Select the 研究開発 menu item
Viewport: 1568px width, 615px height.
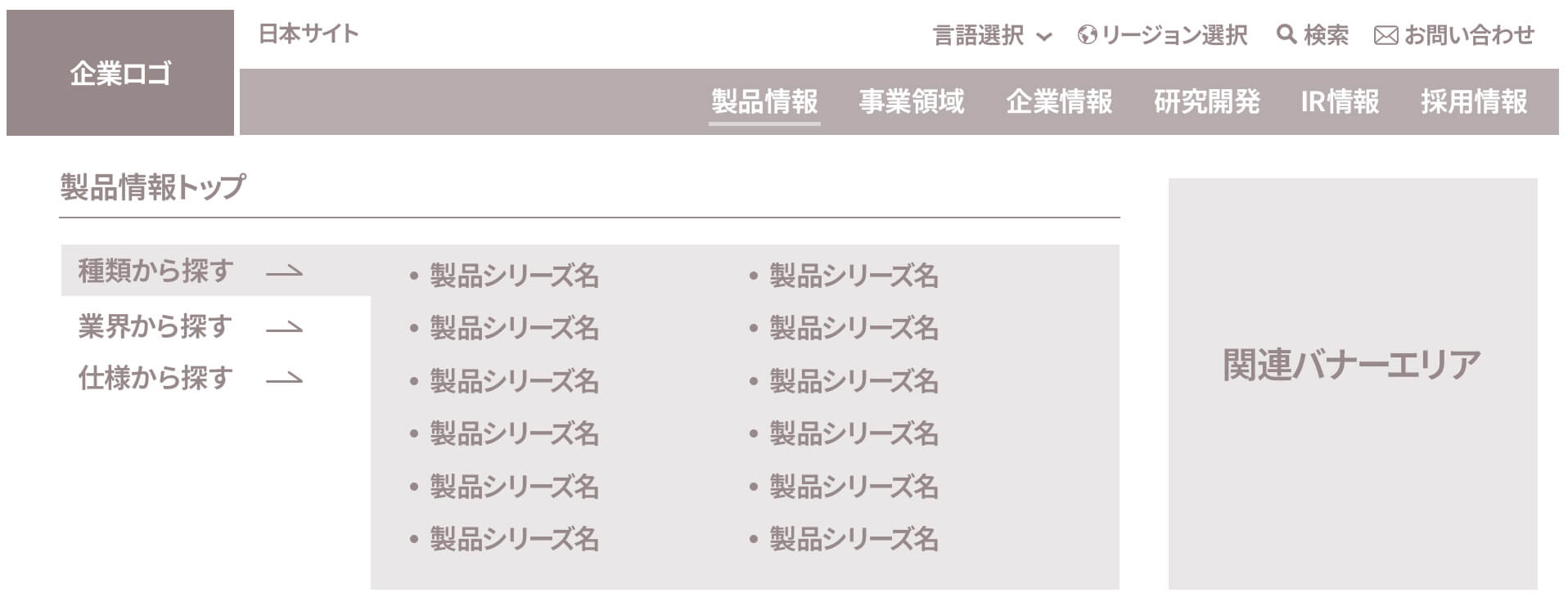tap(1206, 101)
